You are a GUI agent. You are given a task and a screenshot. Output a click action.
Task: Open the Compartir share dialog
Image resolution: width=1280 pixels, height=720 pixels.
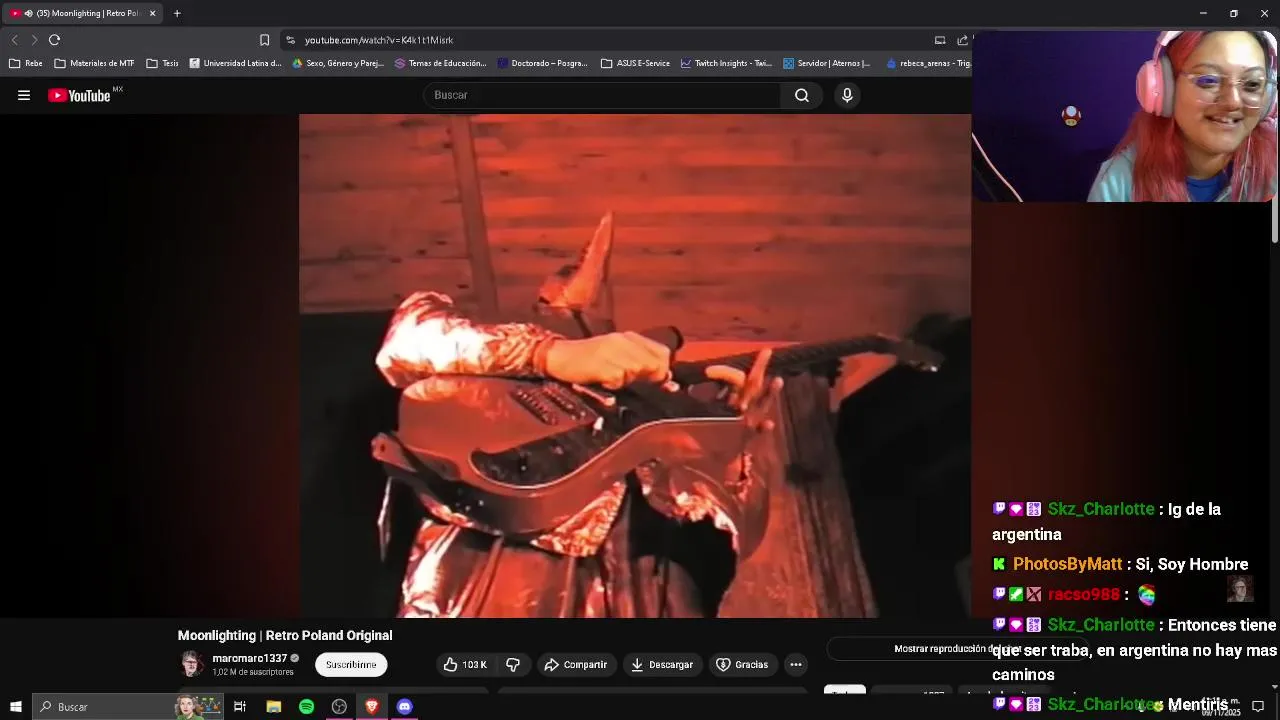tap(575, 664)
